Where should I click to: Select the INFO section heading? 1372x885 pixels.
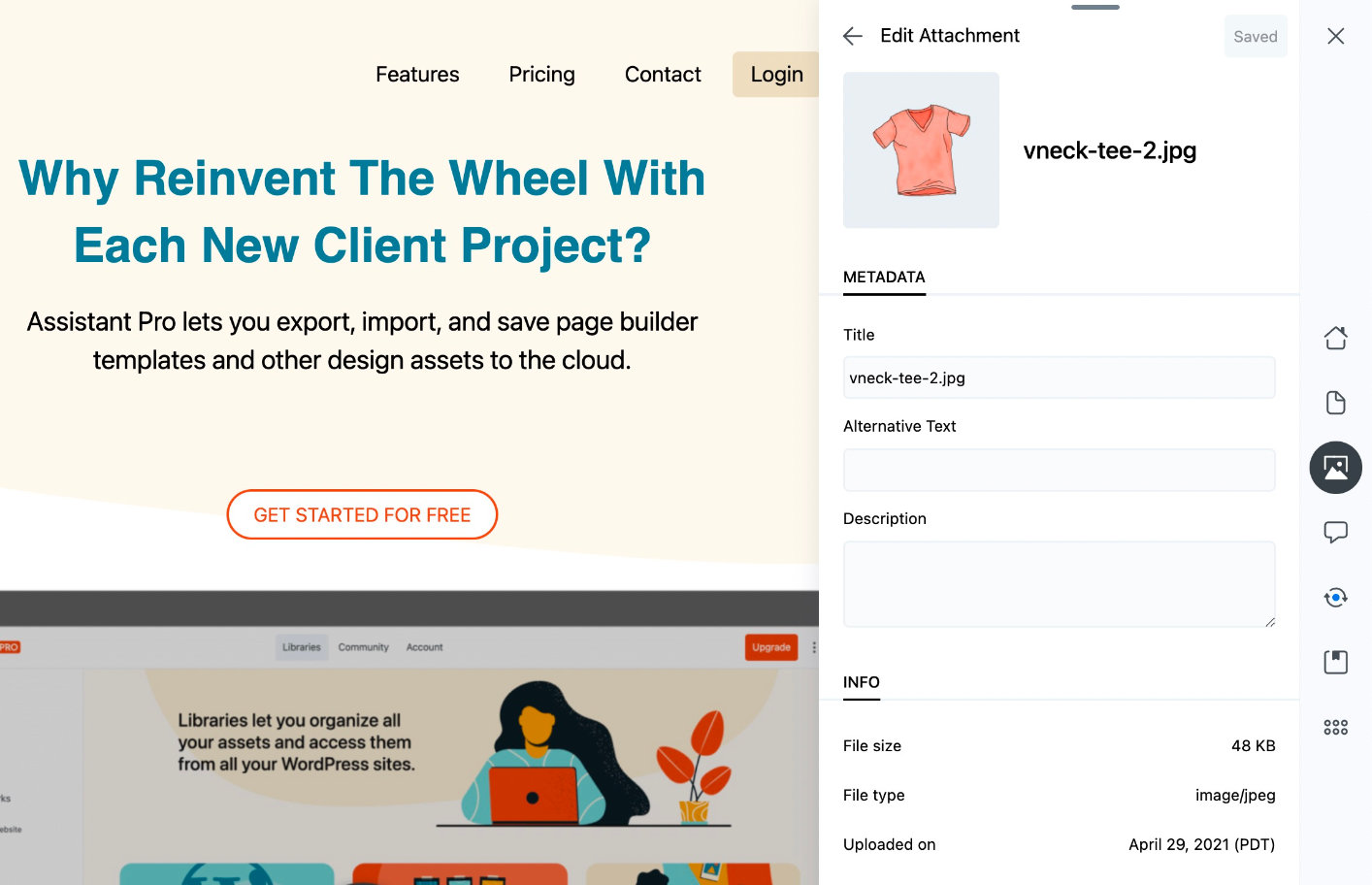point(861,682)
